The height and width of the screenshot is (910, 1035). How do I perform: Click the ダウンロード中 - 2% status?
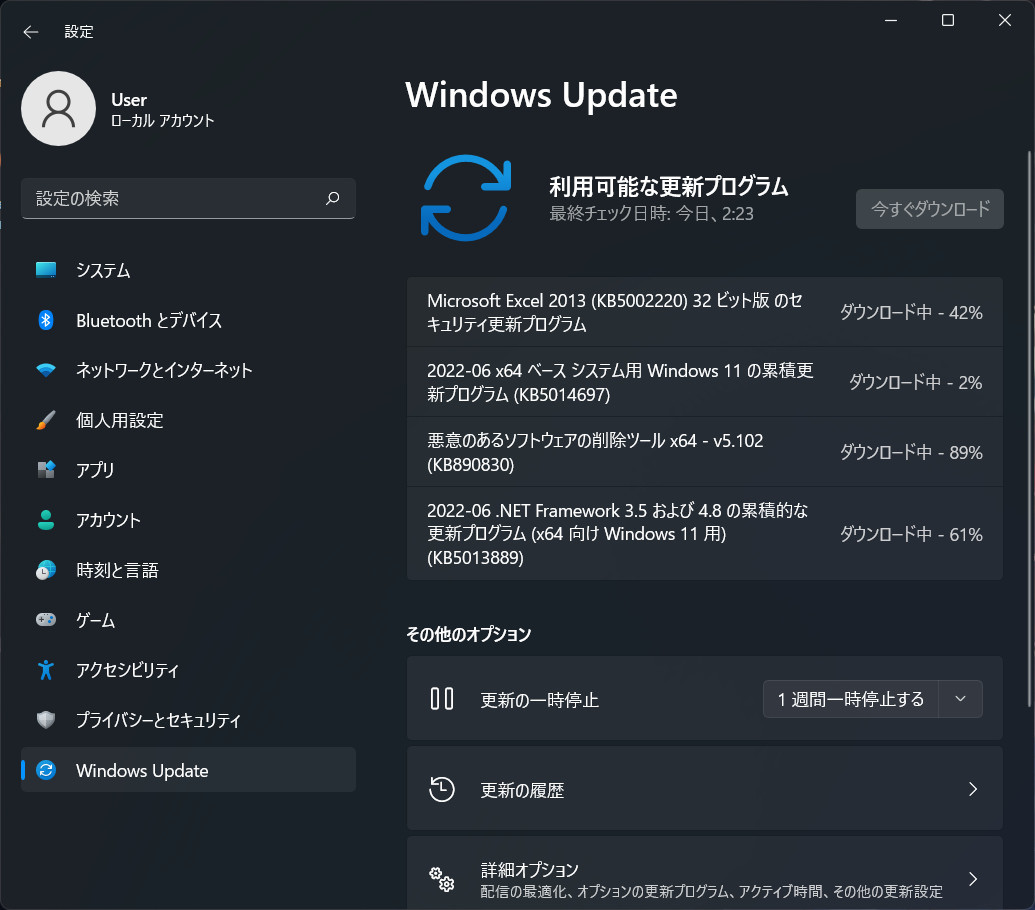(x=916, y=382)
